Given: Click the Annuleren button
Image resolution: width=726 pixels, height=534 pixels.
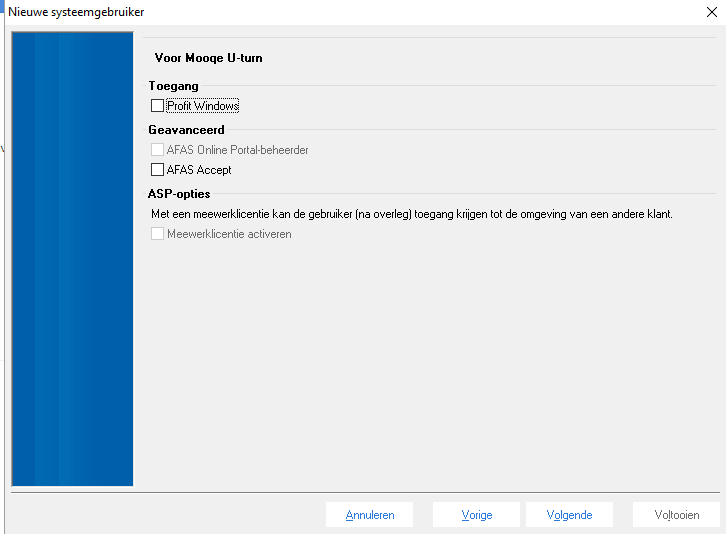Looking at the screenshot, I should click(370, 515).
